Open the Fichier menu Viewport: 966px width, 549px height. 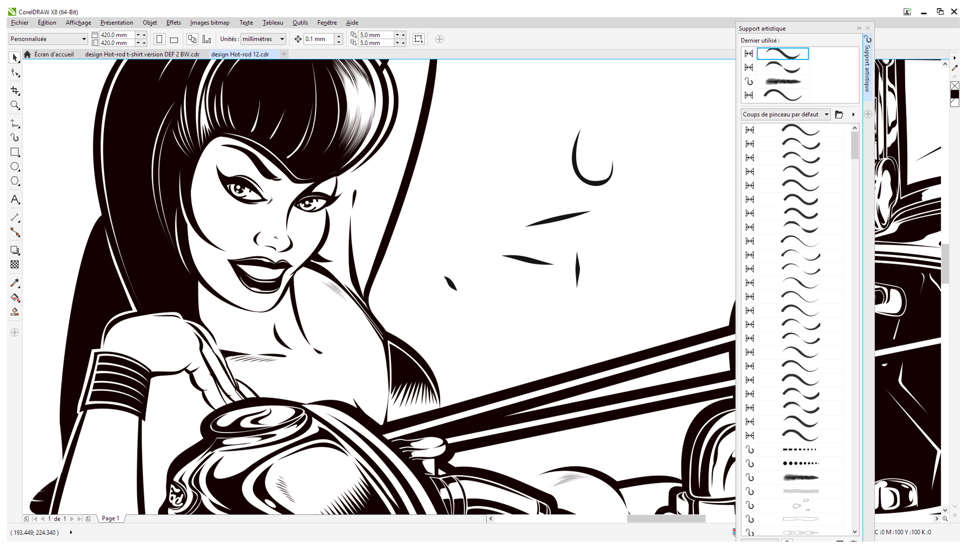pyautogui.click(x=20, y=23)
